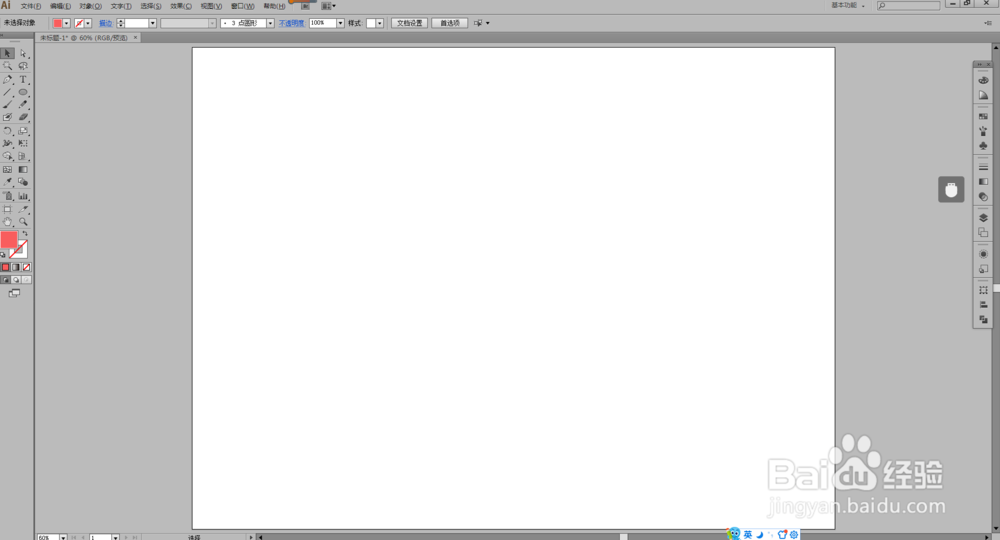
Task: Select the Ellipse shape tool
Action: point(23,92)
